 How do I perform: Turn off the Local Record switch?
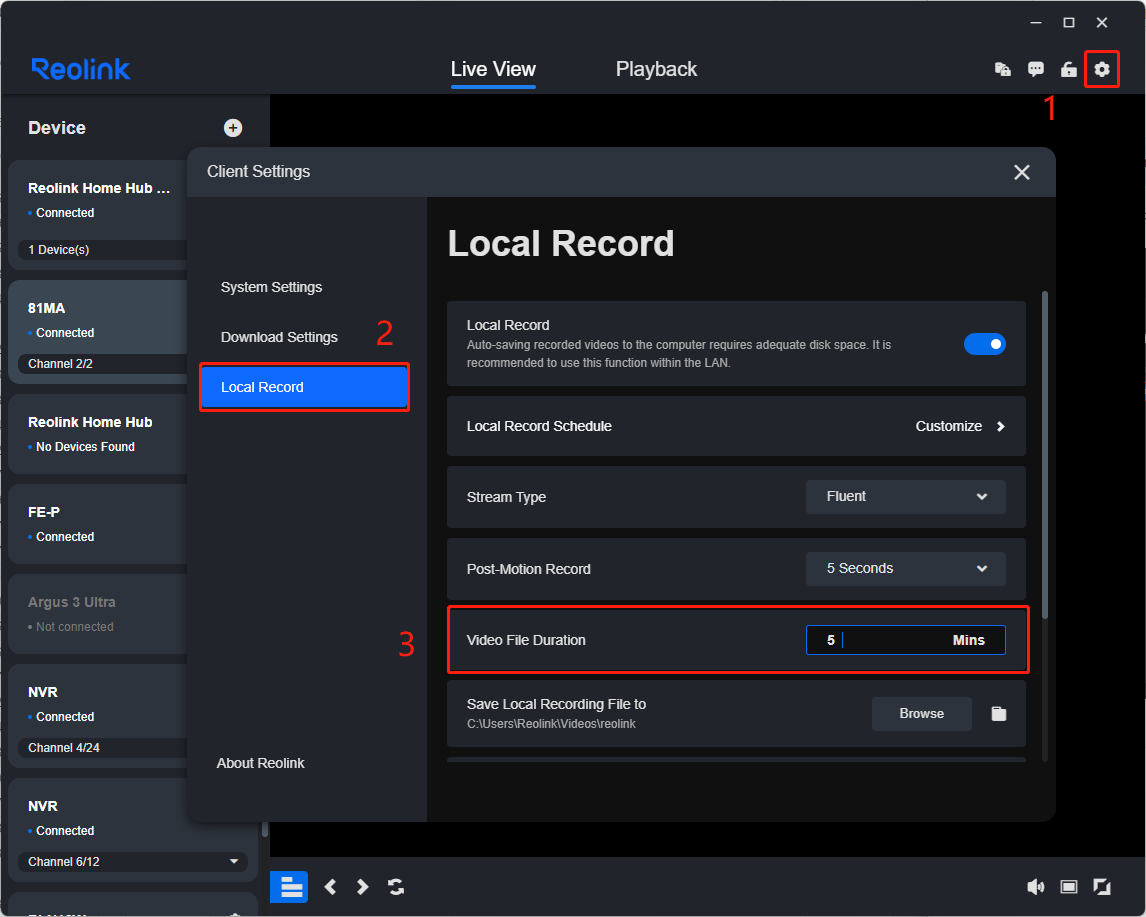point(984,344)
